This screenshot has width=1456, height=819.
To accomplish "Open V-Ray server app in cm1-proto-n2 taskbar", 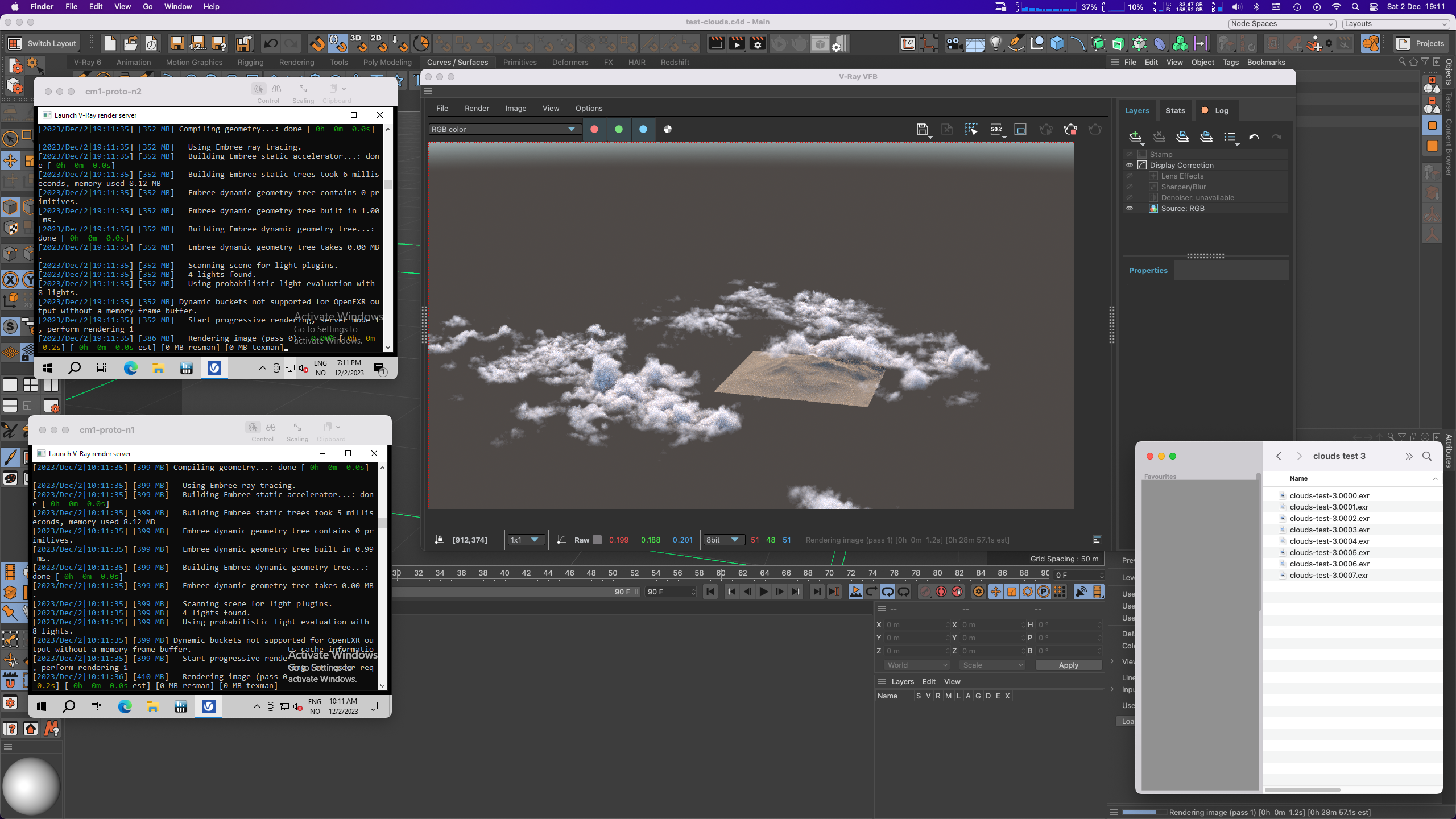I will [214, 368].
